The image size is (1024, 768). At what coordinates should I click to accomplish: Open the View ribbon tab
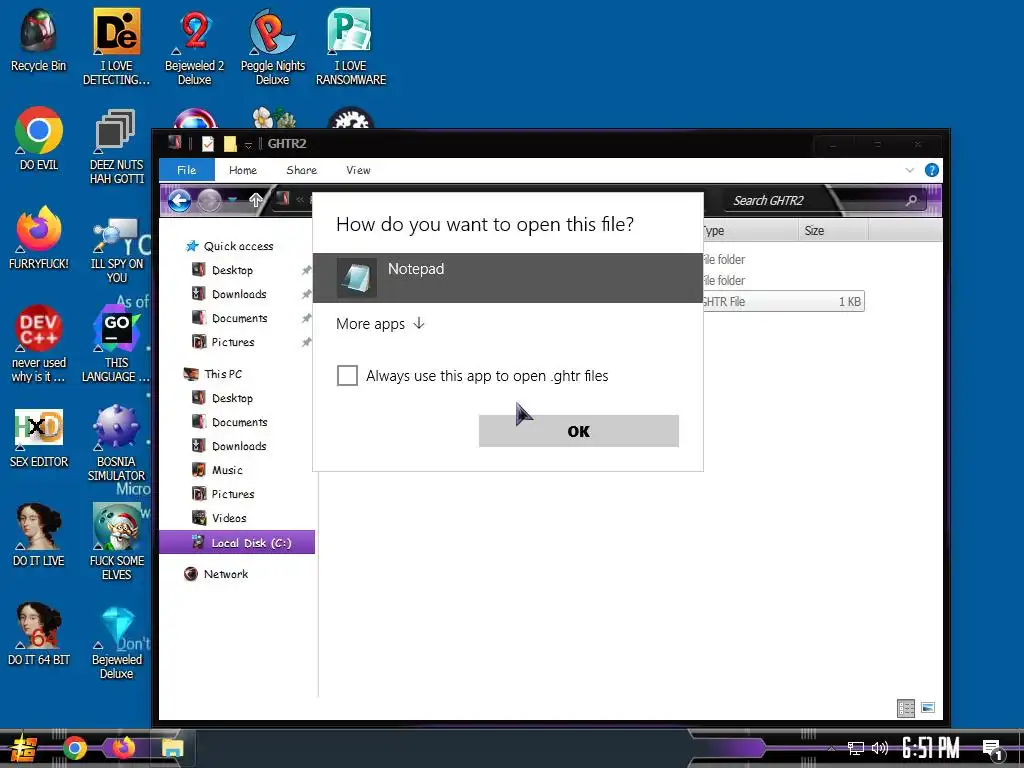358,170
